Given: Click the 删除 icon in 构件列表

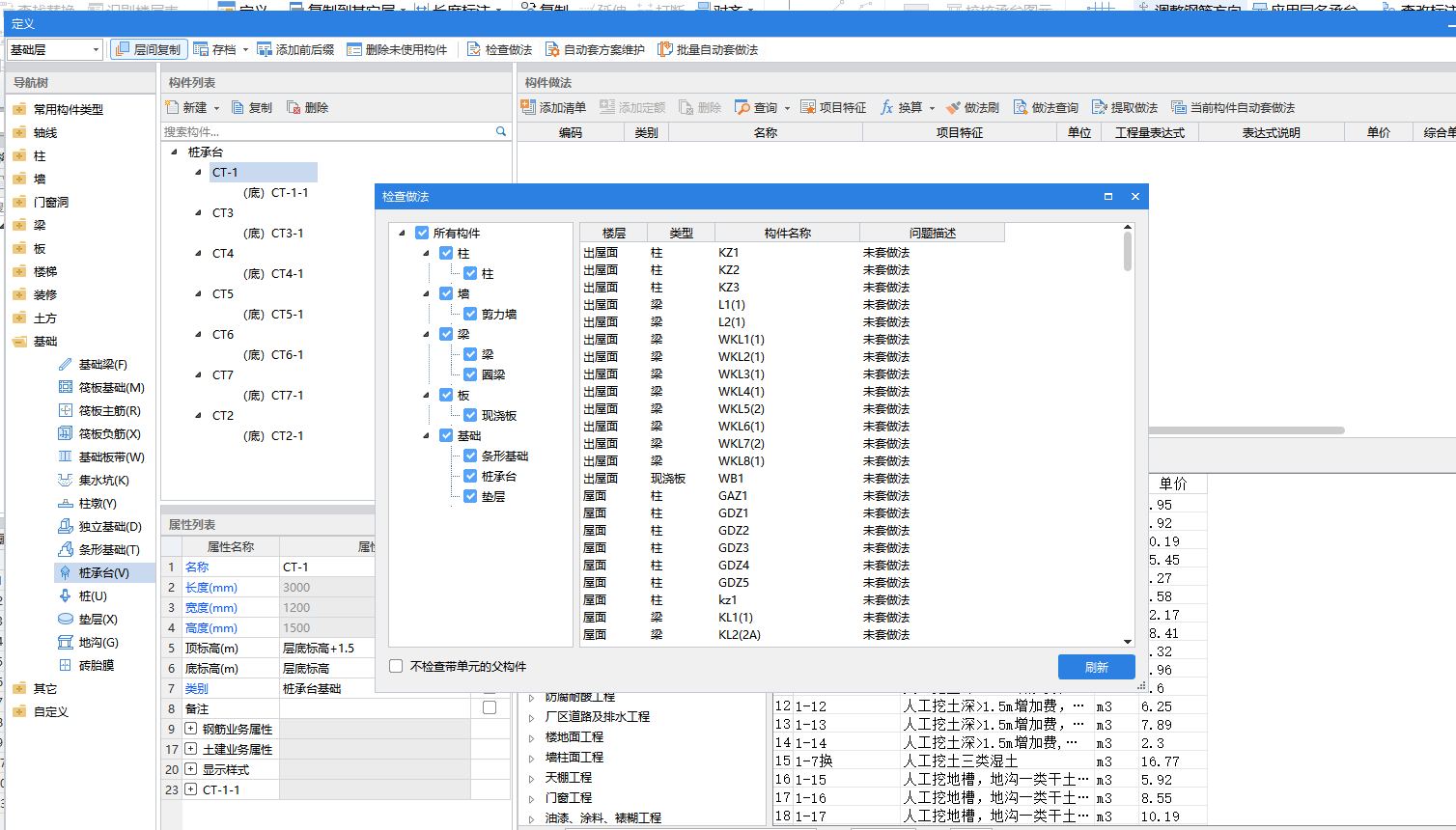Looking at the screenshot, I should (294, 107).
